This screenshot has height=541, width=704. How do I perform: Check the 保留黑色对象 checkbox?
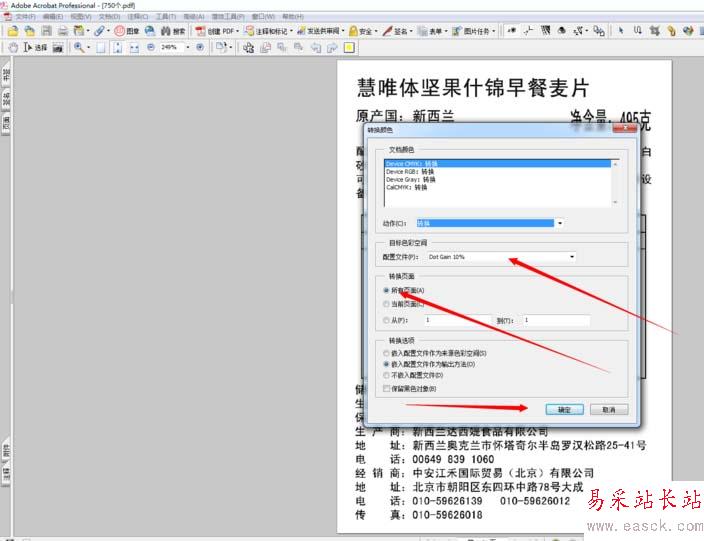click(386, 388)
